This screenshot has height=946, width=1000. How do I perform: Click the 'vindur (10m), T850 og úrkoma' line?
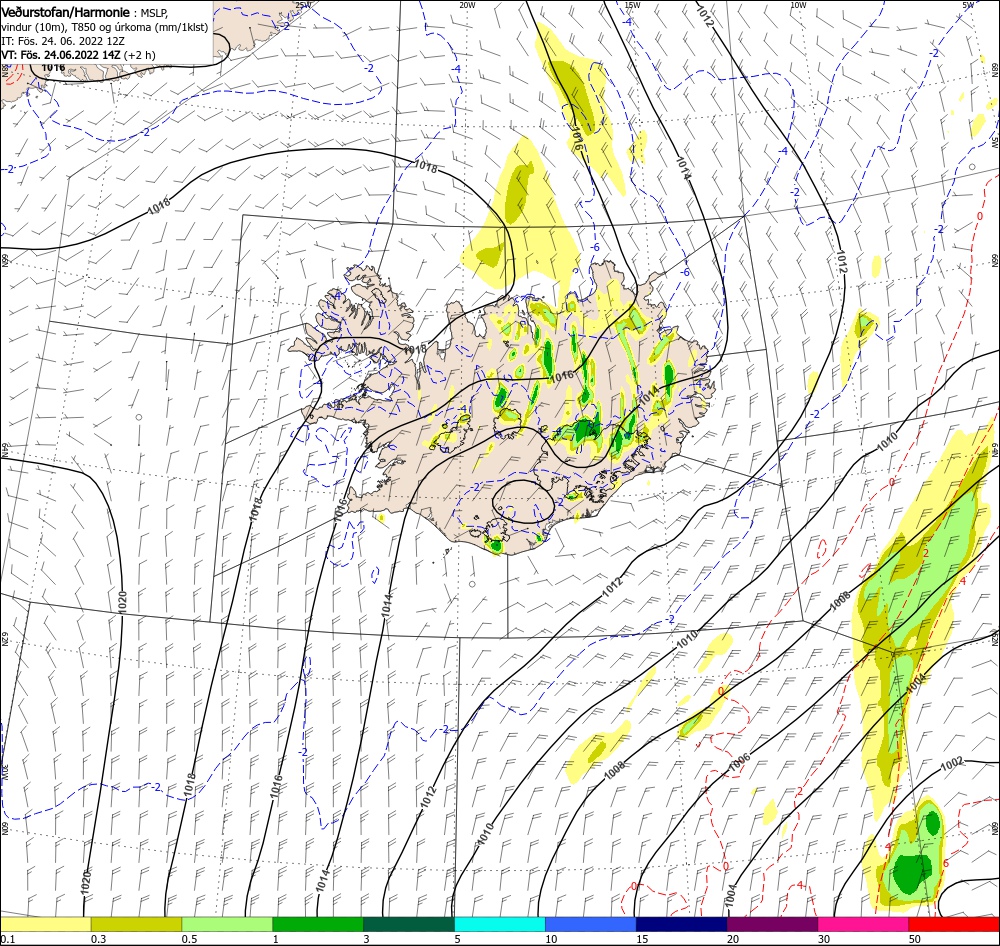pos(75,27)
